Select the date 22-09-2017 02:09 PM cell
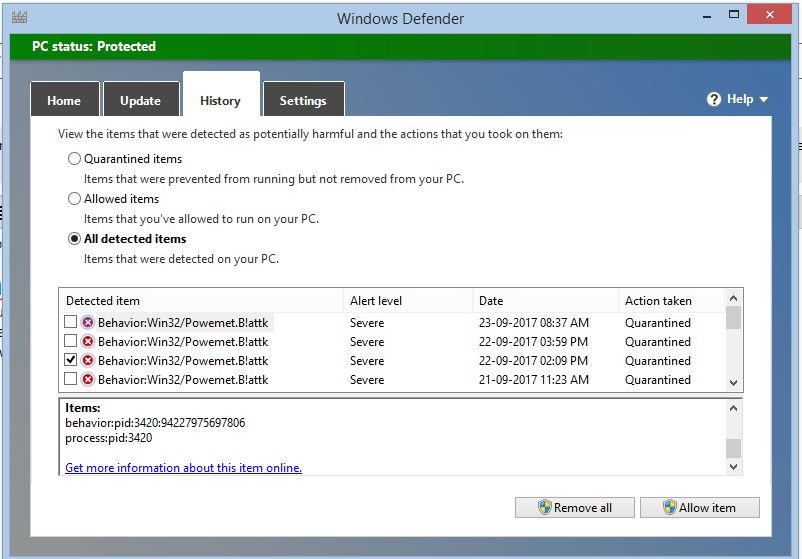The image size is (802, 559). point(533,361)
